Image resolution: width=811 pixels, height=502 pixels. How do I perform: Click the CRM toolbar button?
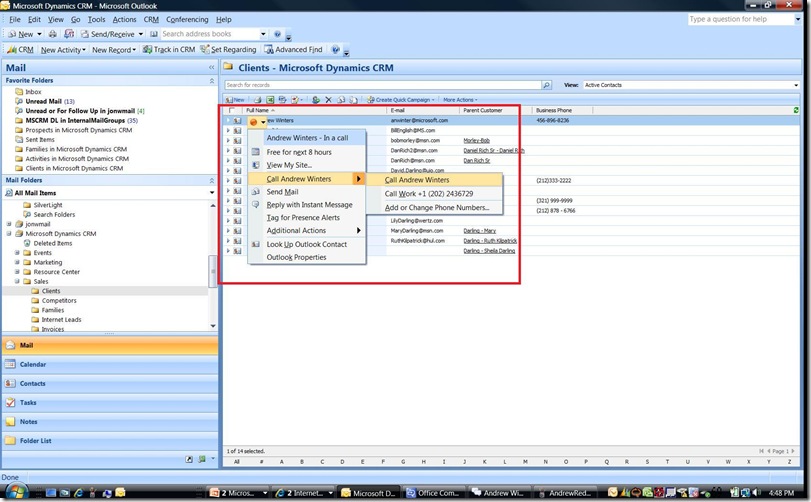coord(21,50)
